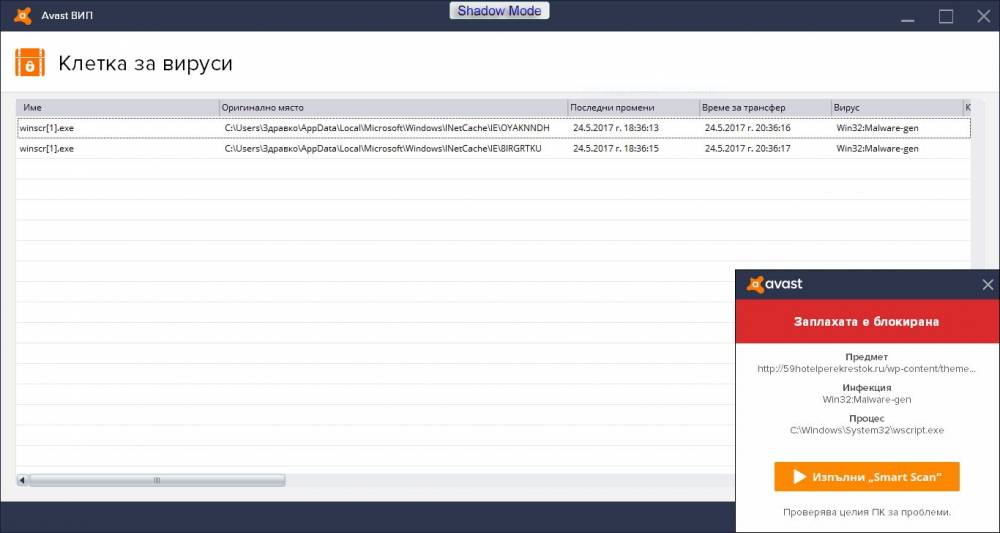
Task: Sort by Последни промени column header
Action: coord(634,108)
